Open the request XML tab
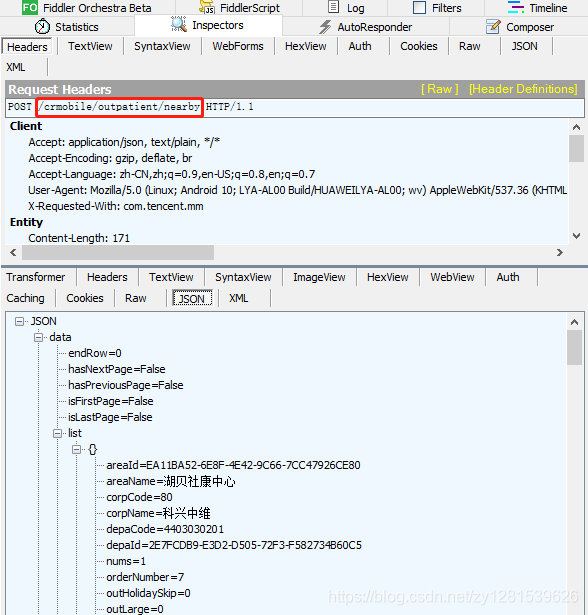This screenshot has width=588, height=615. (x=16, y=67)
